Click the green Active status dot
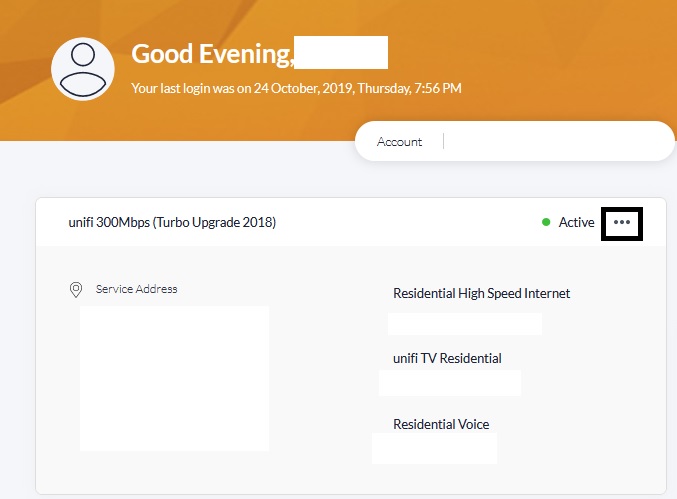This screenshot has width=677, height=499. 546,222
